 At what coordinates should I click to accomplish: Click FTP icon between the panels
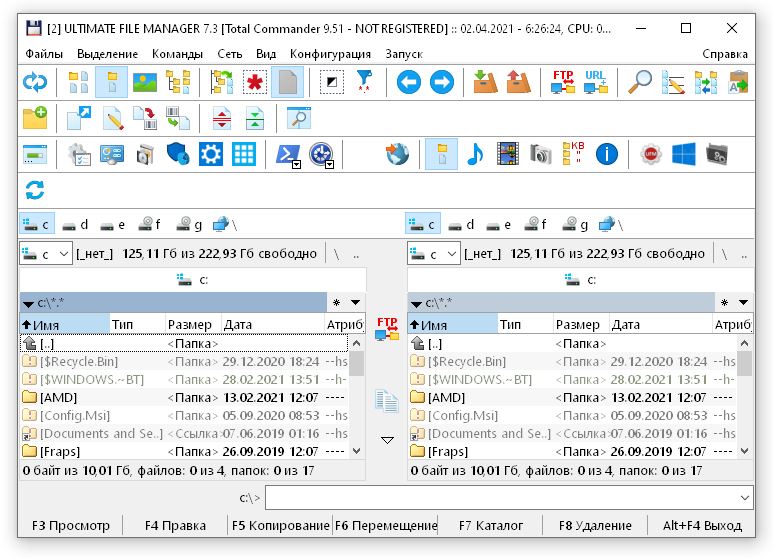click(x=387, y=329)
